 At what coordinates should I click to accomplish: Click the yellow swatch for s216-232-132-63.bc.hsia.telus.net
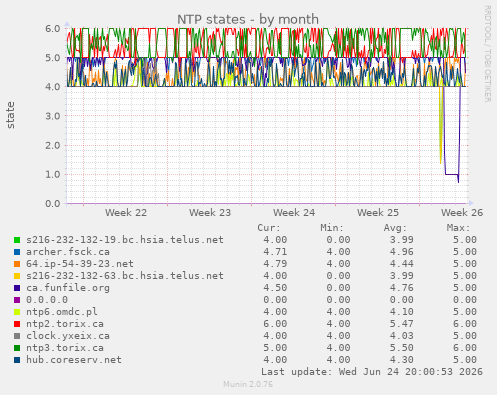(17, 276)
